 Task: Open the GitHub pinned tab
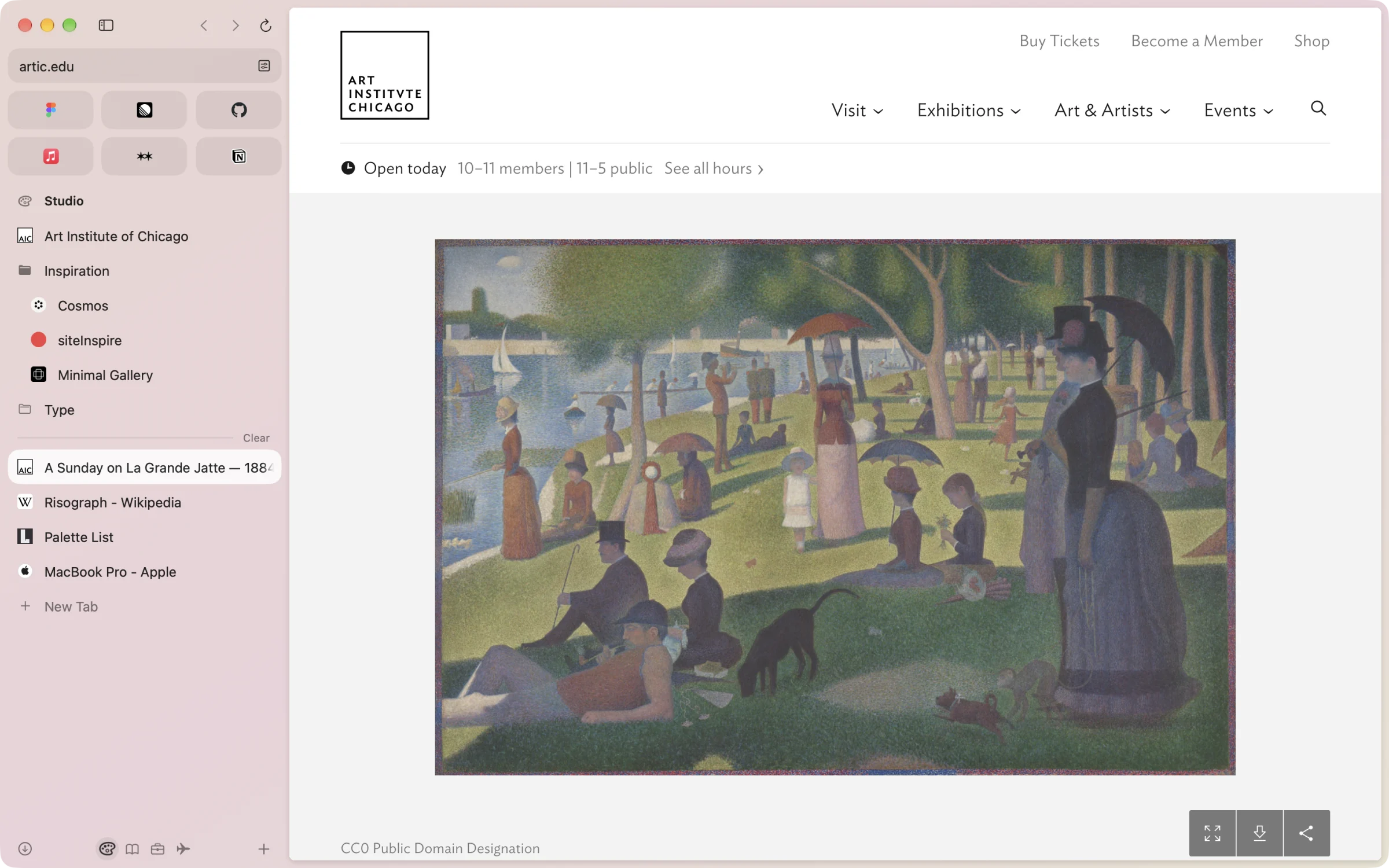(238, 110)
